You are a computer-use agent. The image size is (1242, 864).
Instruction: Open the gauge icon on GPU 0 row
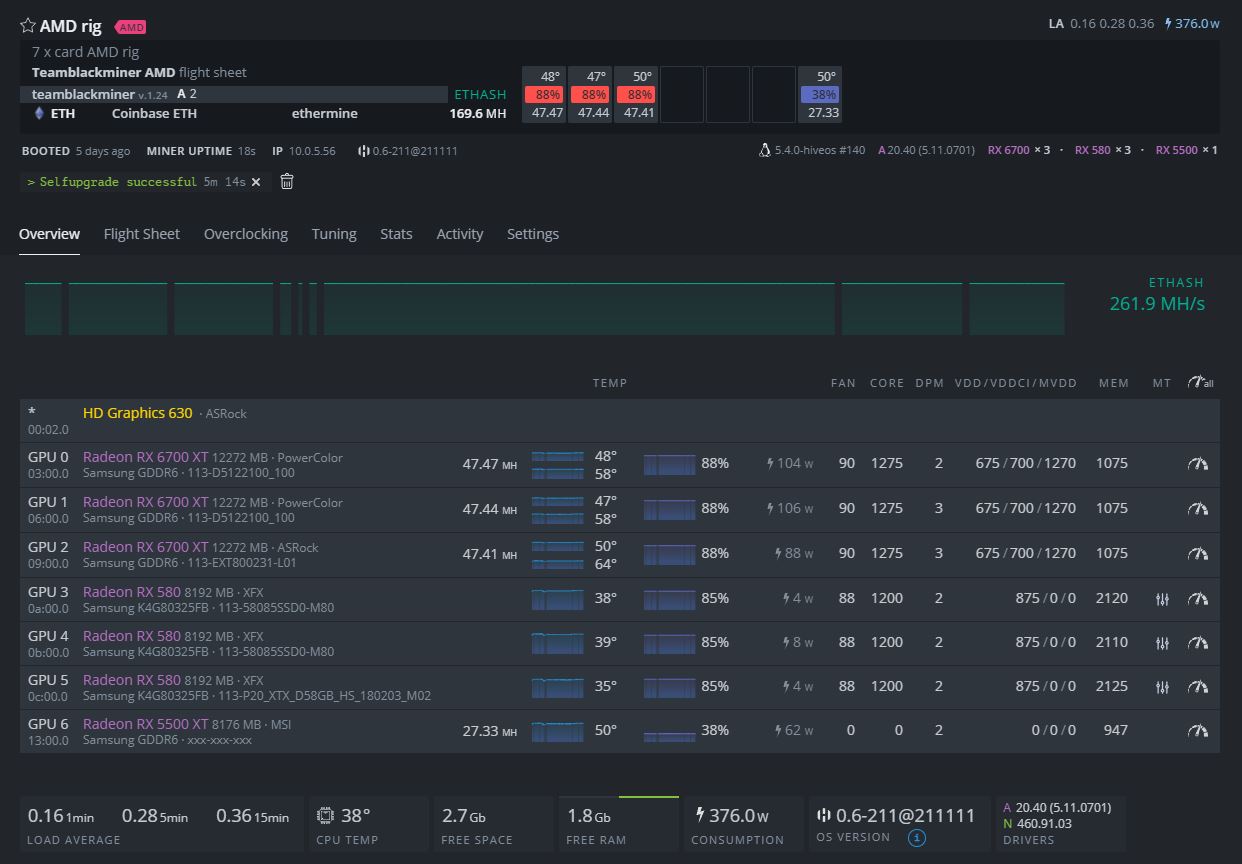point(1198,463)
